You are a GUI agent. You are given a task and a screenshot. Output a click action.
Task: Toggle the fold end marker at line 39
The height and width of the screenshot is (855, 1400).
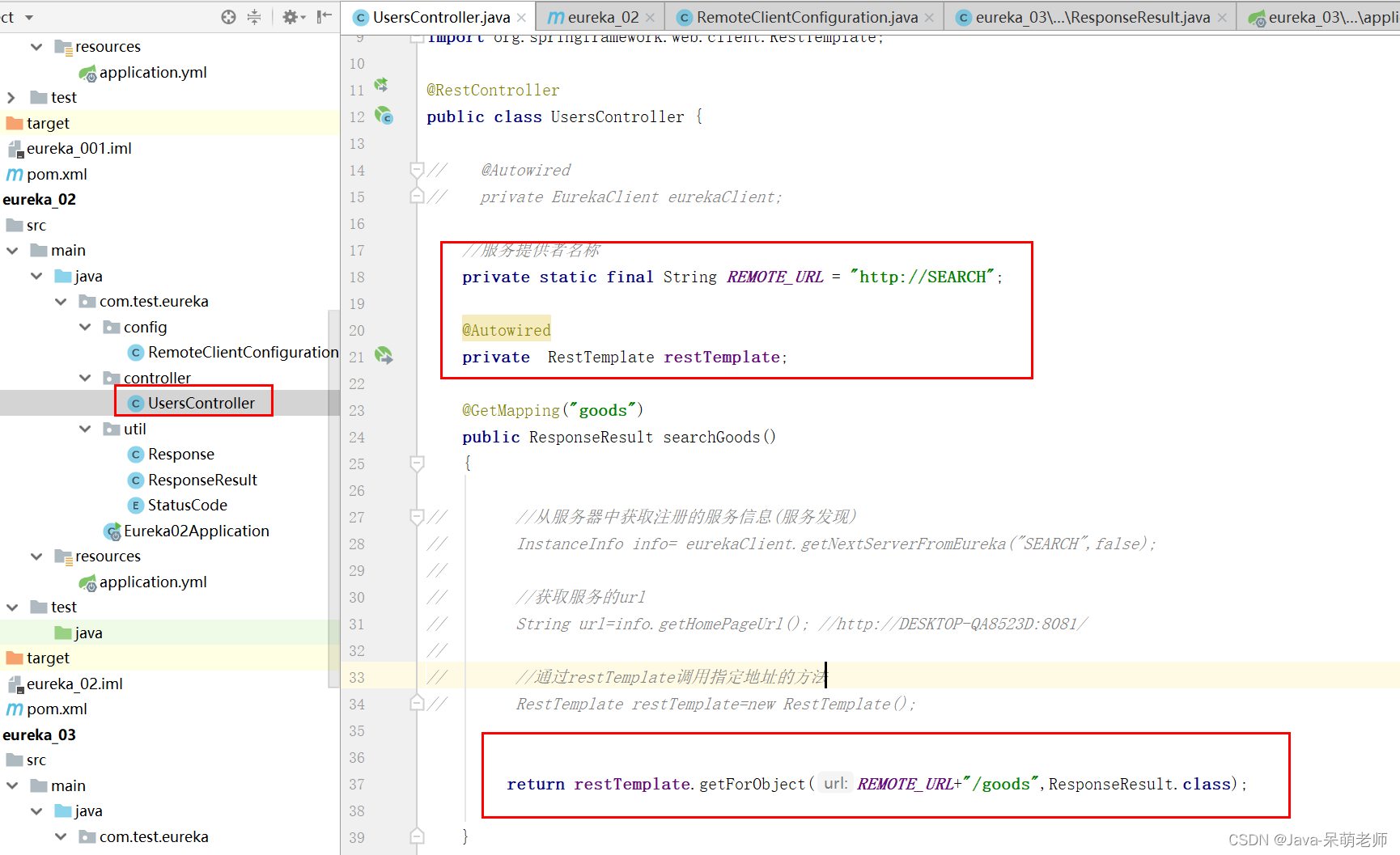[x=417, y=836]
